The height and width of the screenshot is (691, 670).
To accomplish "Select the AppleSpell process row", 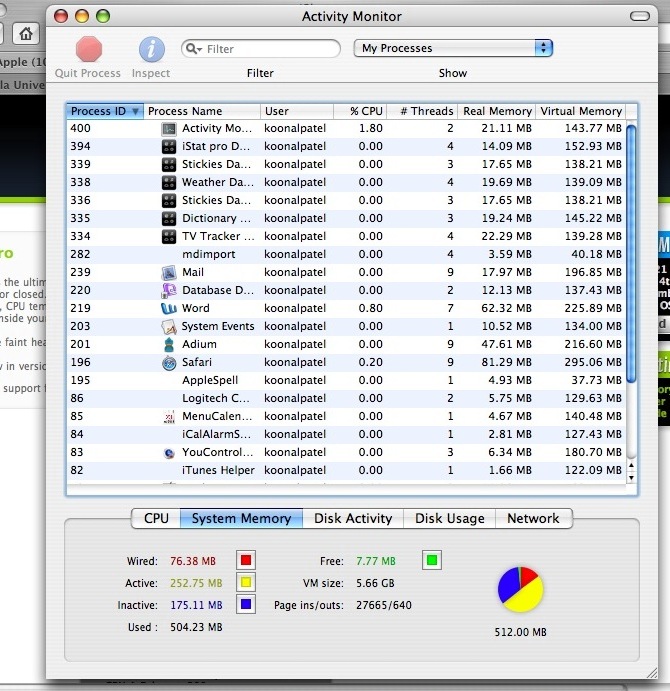I will tap(346, 380).
